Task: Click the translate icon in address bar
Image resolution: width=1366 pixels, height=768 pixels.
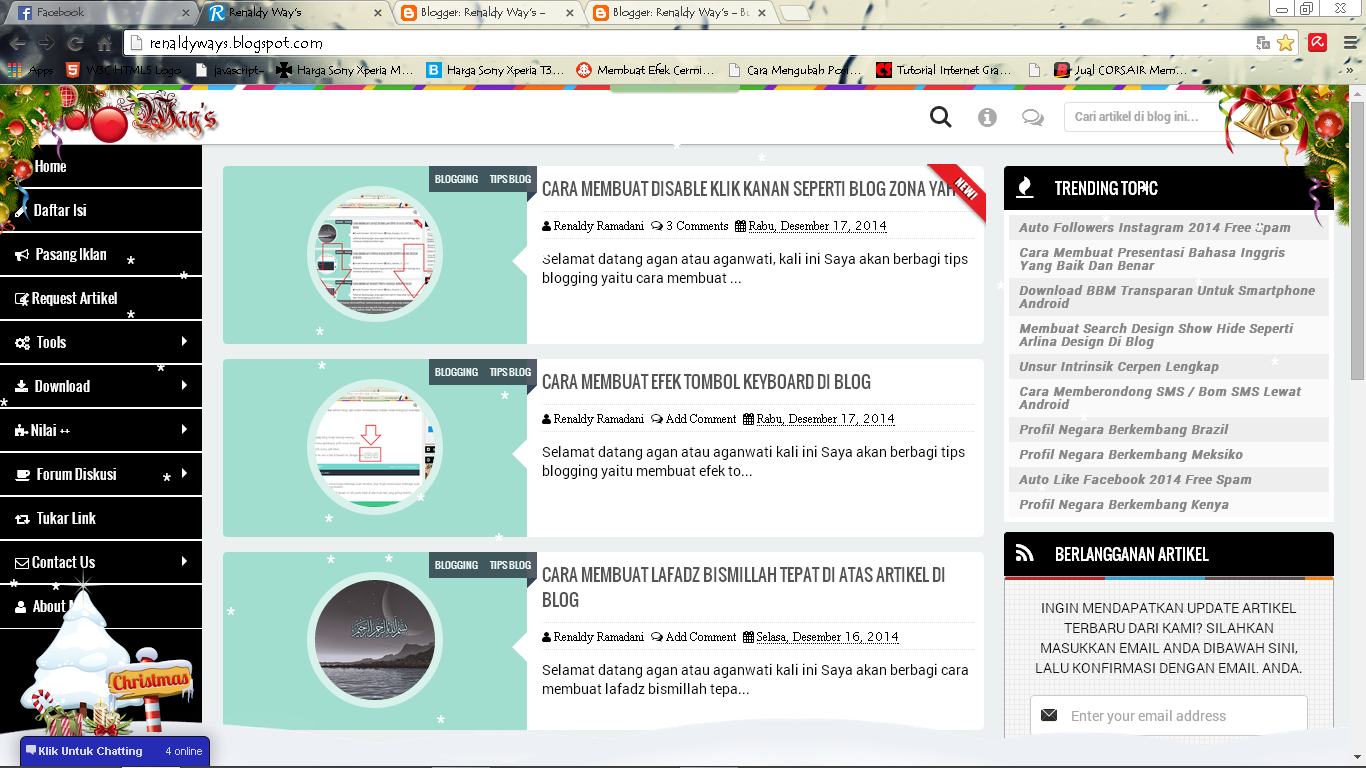Action: [x=1263, y=43]
